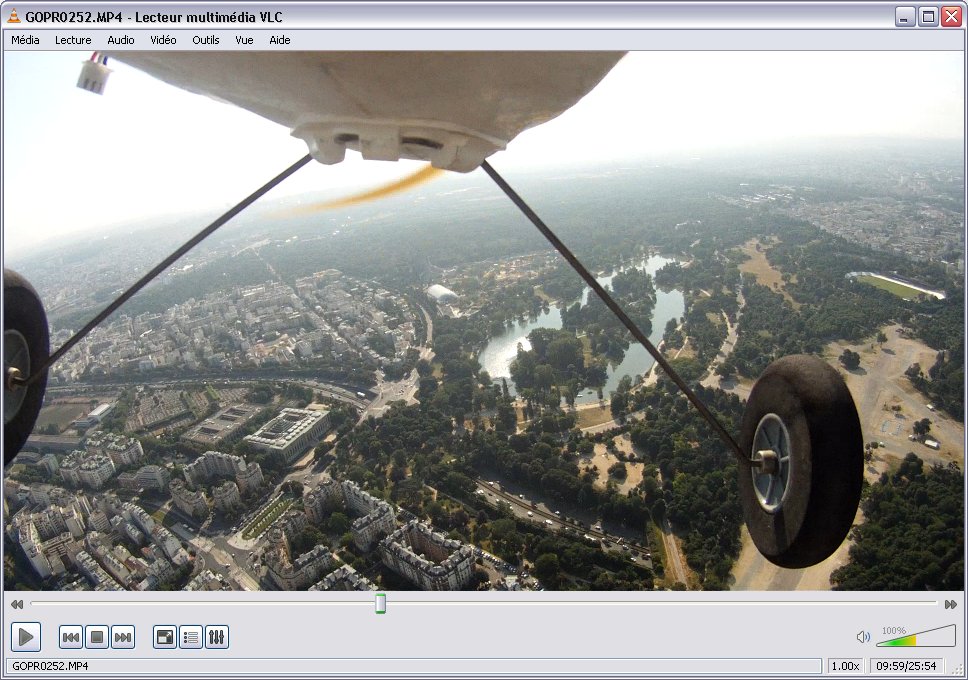Screen dimensions: 968x680
Task: Minimize the VLC window
Action: click(x=905, y=17)
